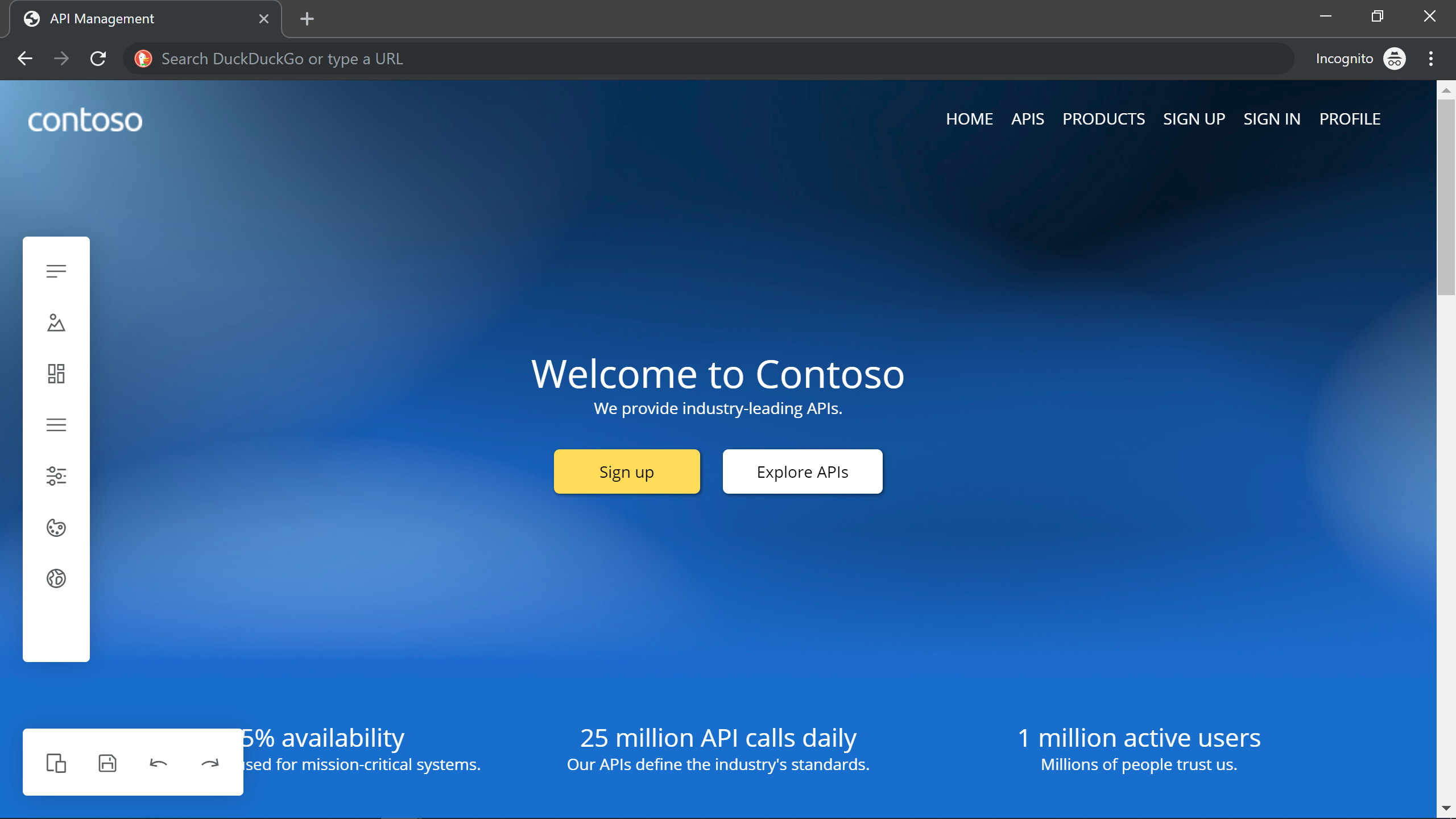The height and width of the screenshot is (819, 1456).
Task: Open the Settings sliders icon
Action: coord(56,476)
